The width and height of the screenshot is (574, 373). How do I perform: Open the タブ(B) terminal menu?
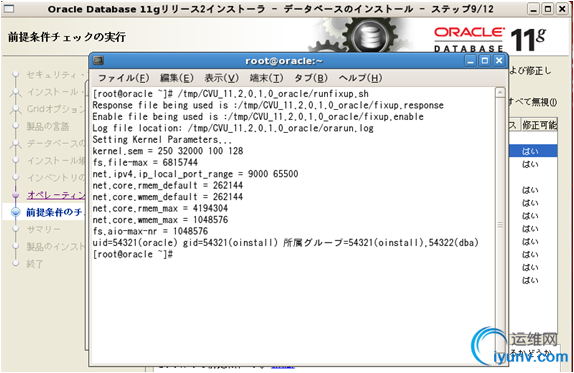click(x=311, y=78)
